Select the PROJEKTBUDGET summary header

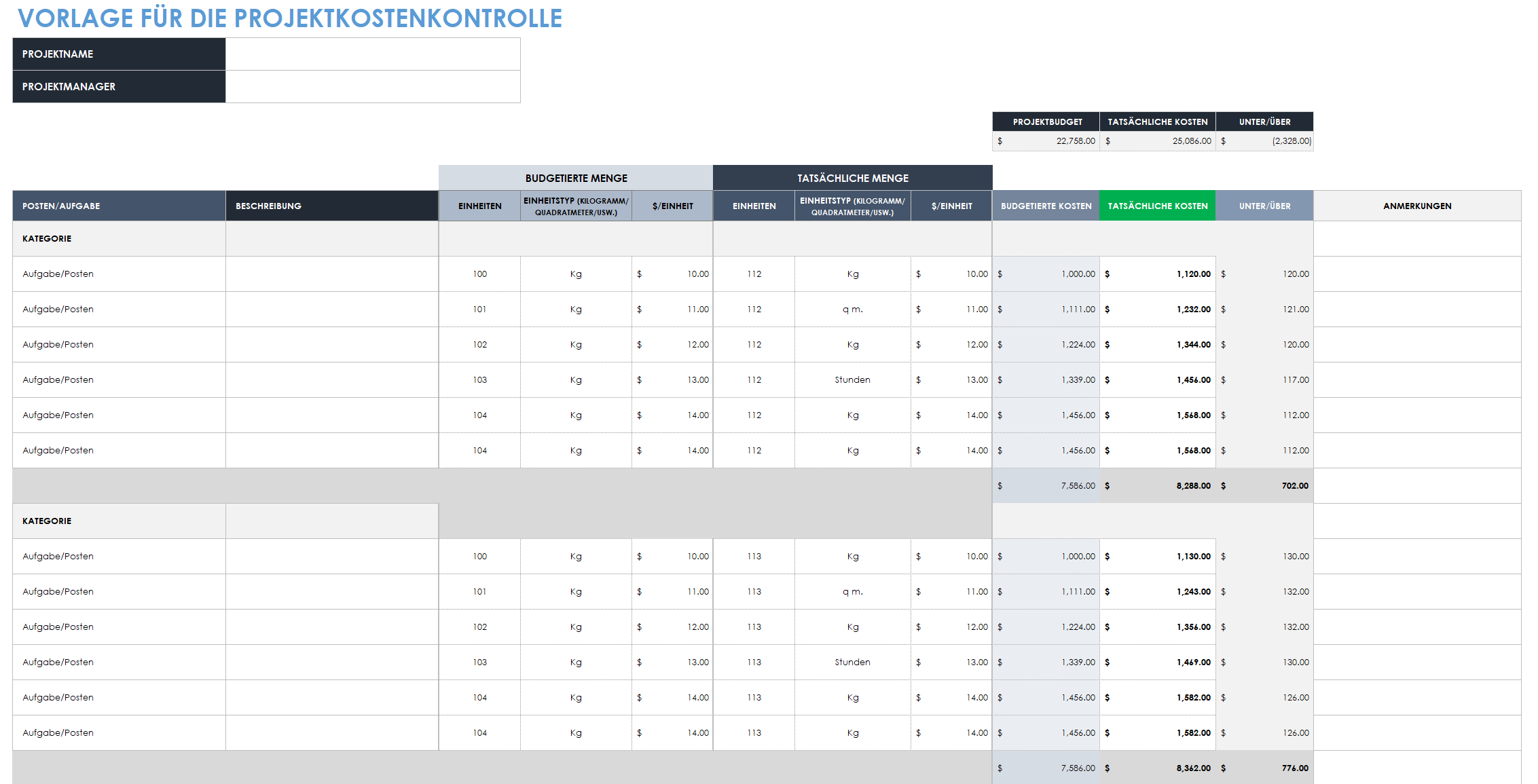click(x=1046, y=122)
